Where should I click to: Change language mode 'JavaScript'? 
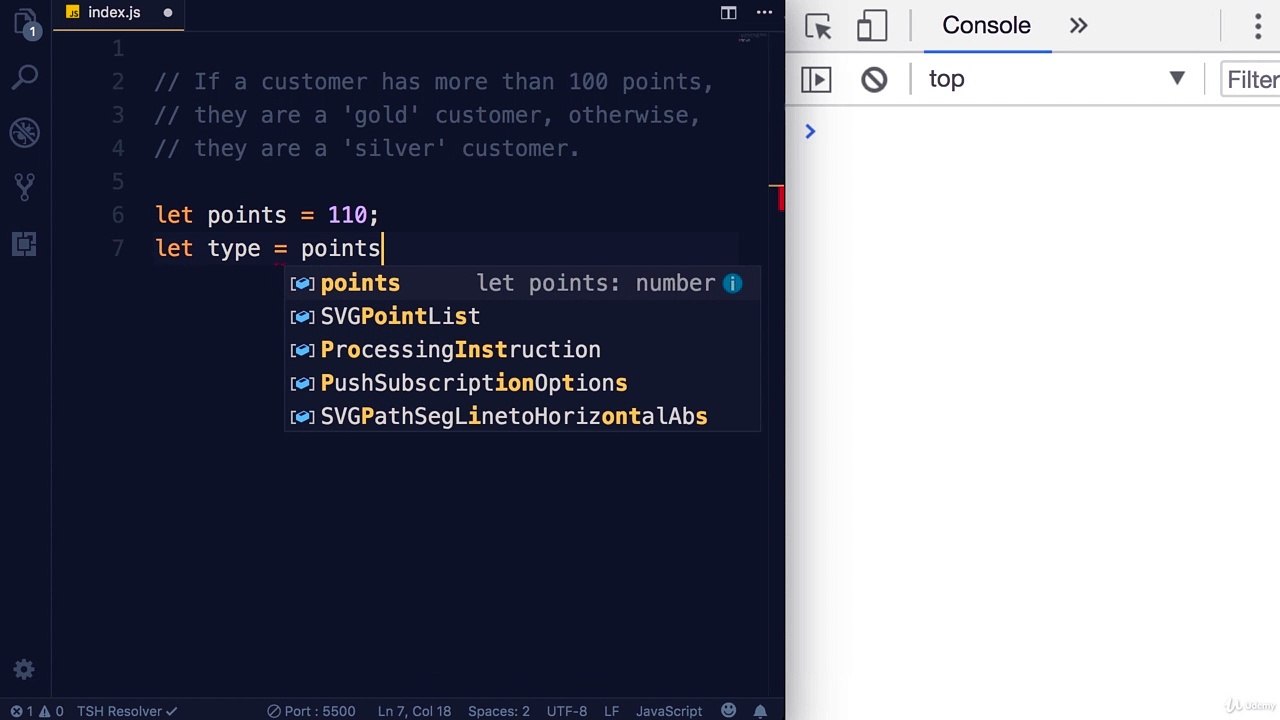point(669,711)
